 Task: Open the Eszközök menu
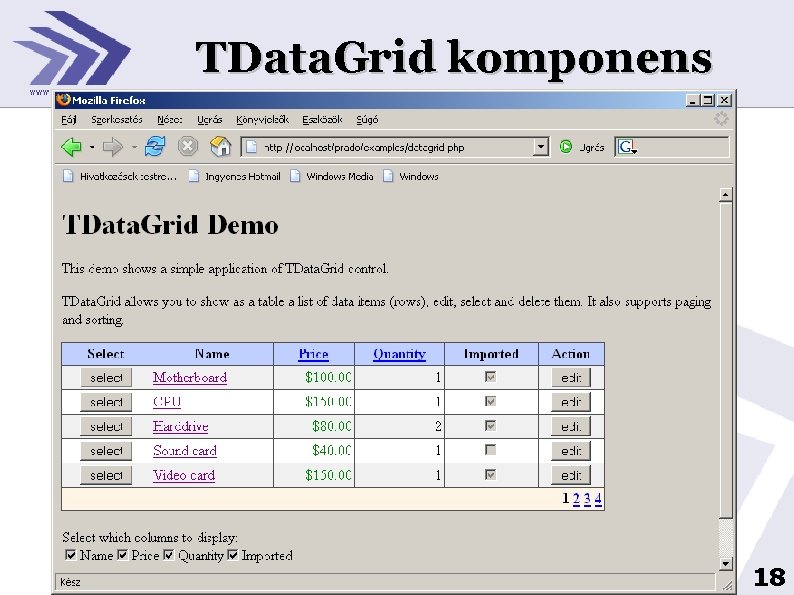click(322, 120)
